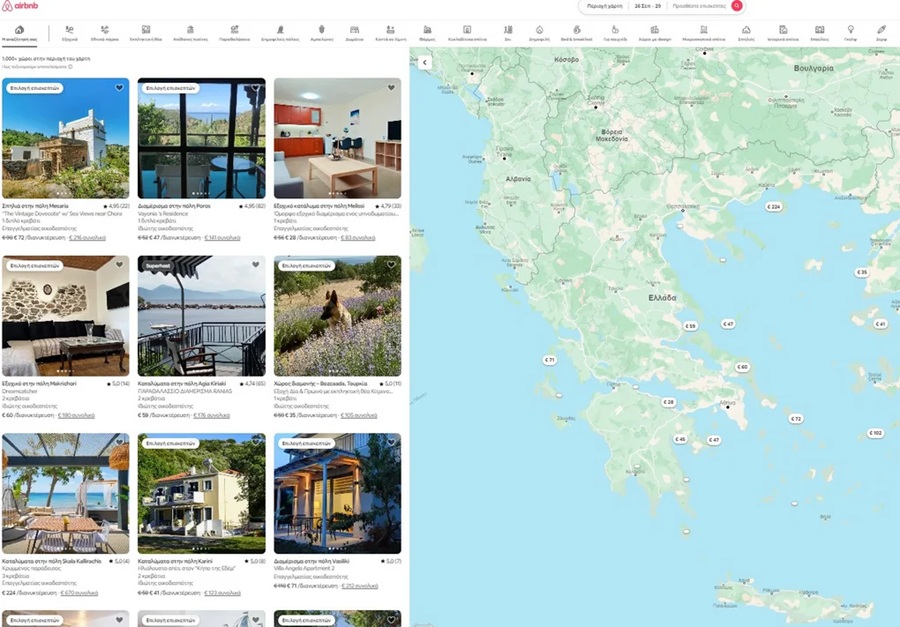This screenshot has height=627, width=900.
Task: Select the Αμπελώνες category icon
Action: [321, 33]
